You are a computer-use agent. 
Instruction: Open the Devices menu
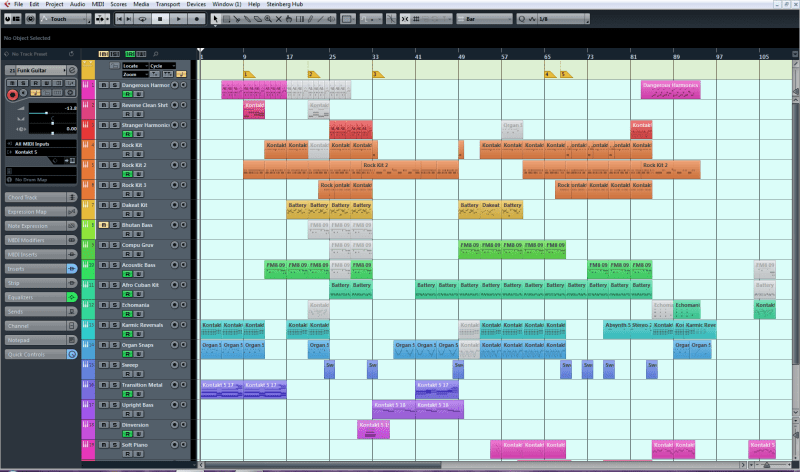[196, 4]
